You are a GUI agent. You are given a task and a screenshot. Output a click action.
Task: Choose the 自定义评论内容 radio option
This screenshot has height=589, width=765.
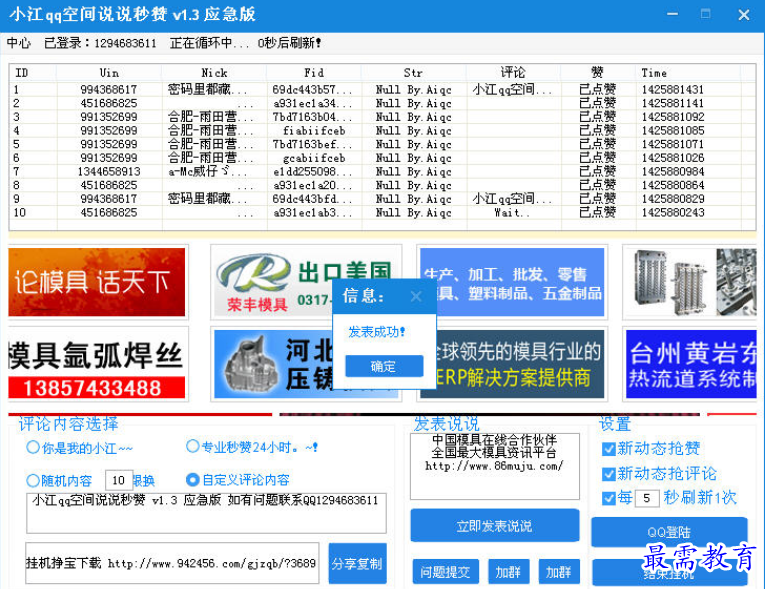pyautogui.click(x=238, y=480)
